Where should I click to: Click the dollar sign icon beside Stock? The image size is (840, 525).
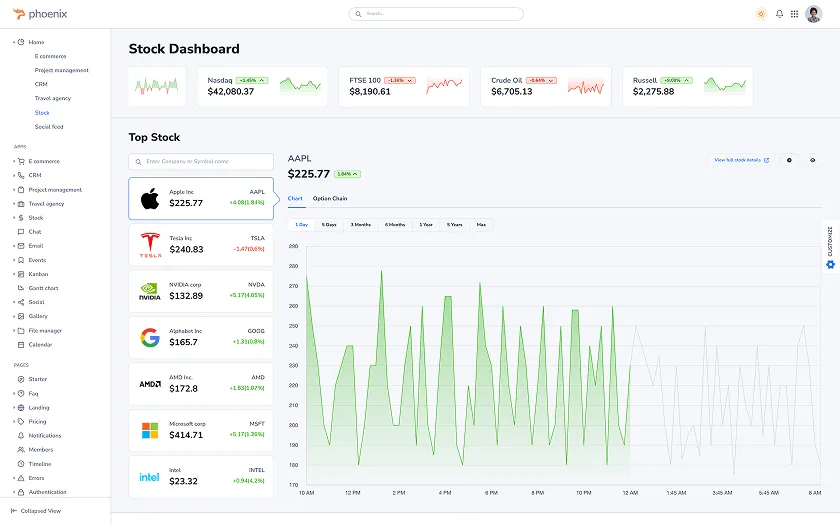tap(21, 218)
